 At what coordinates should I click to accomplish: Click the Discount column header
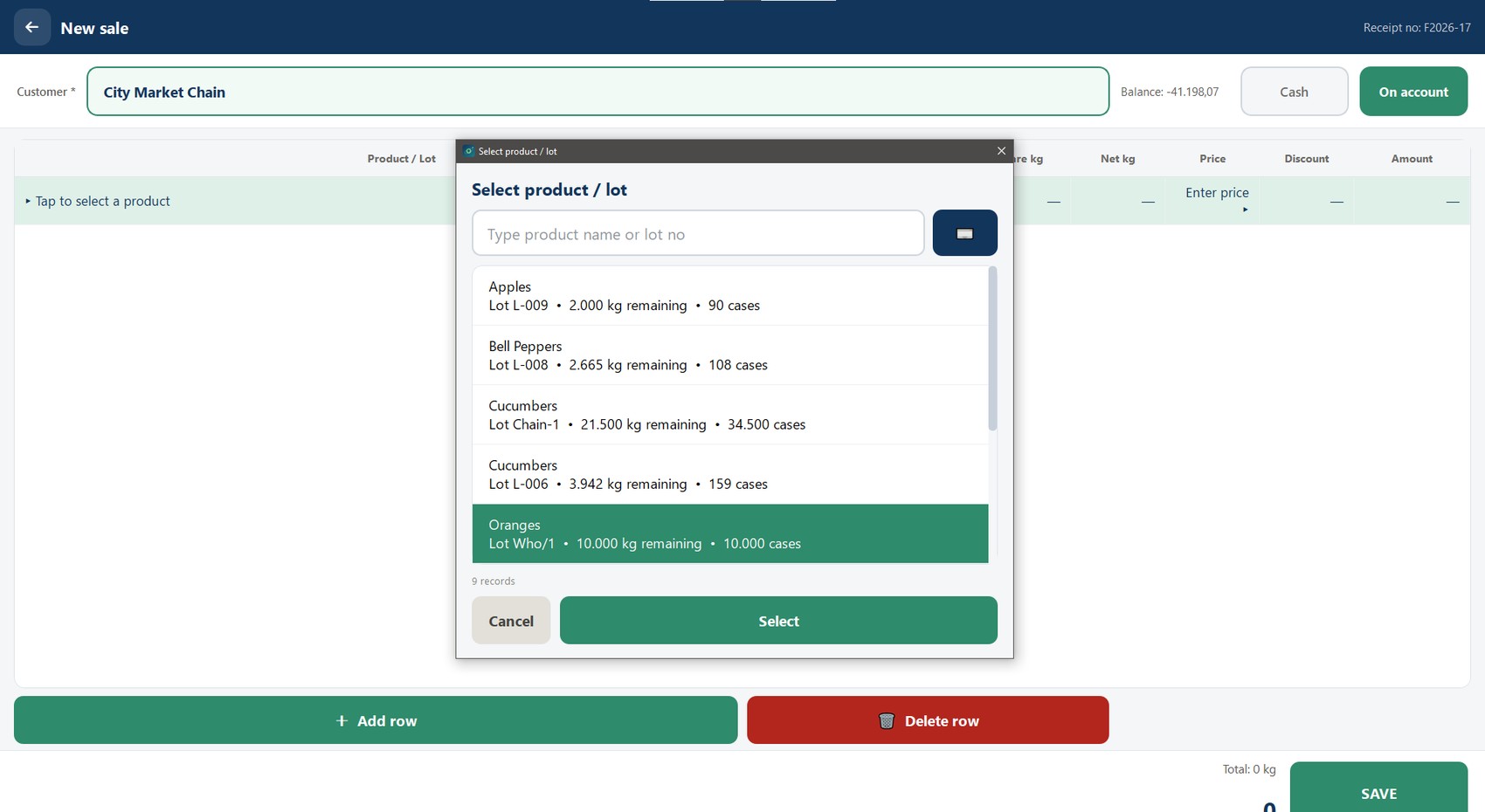1307,158
